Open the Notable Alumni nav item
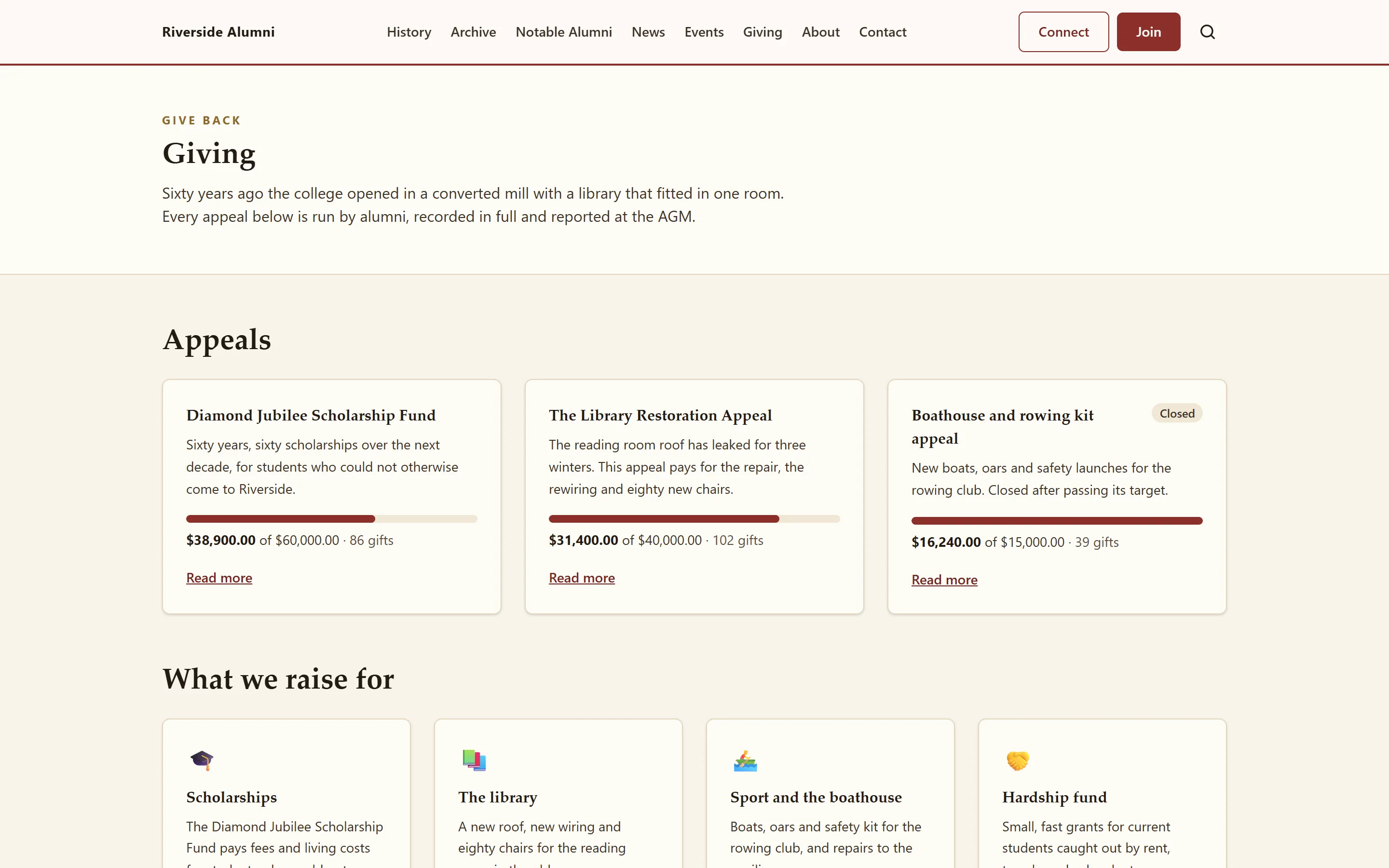1389x868 pixels. (564, 32)
